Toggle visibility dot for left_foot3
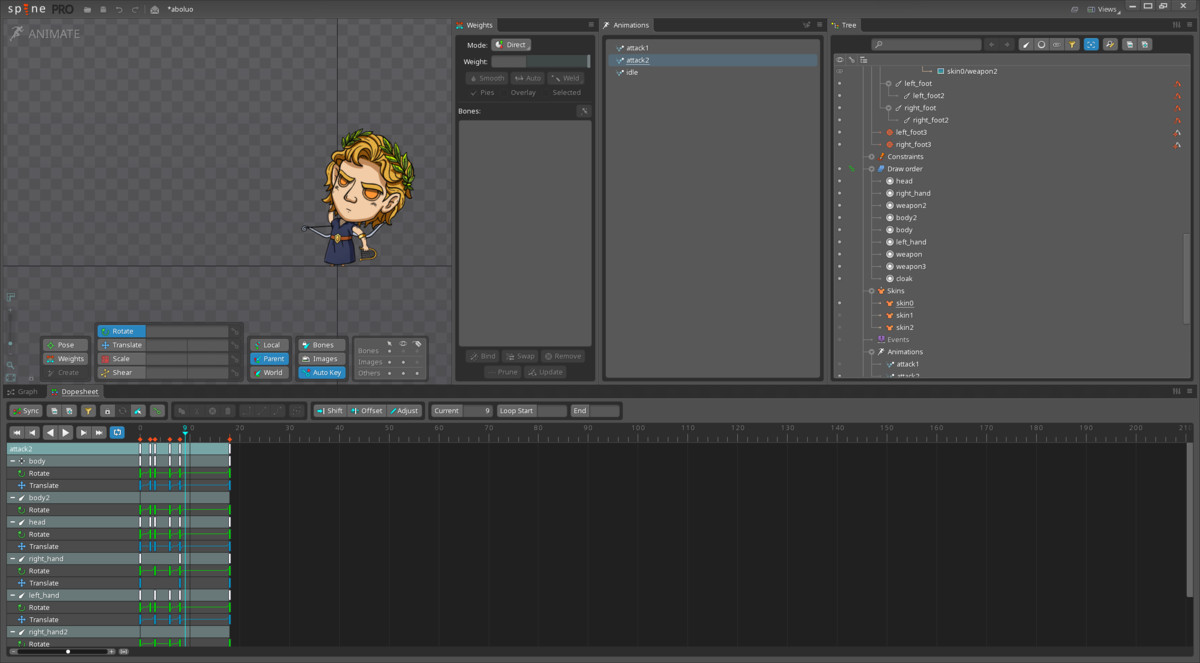This screenshot has width=1200, height=663. (x=839, y=132)
